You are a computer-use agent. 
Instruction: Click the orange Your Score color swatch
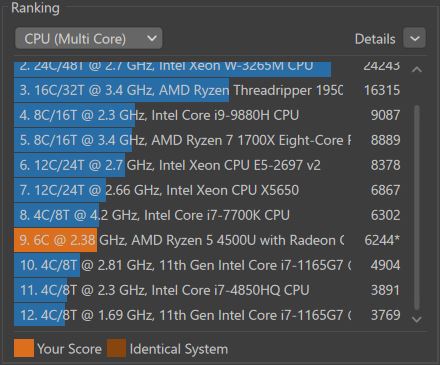click(24, 348)
